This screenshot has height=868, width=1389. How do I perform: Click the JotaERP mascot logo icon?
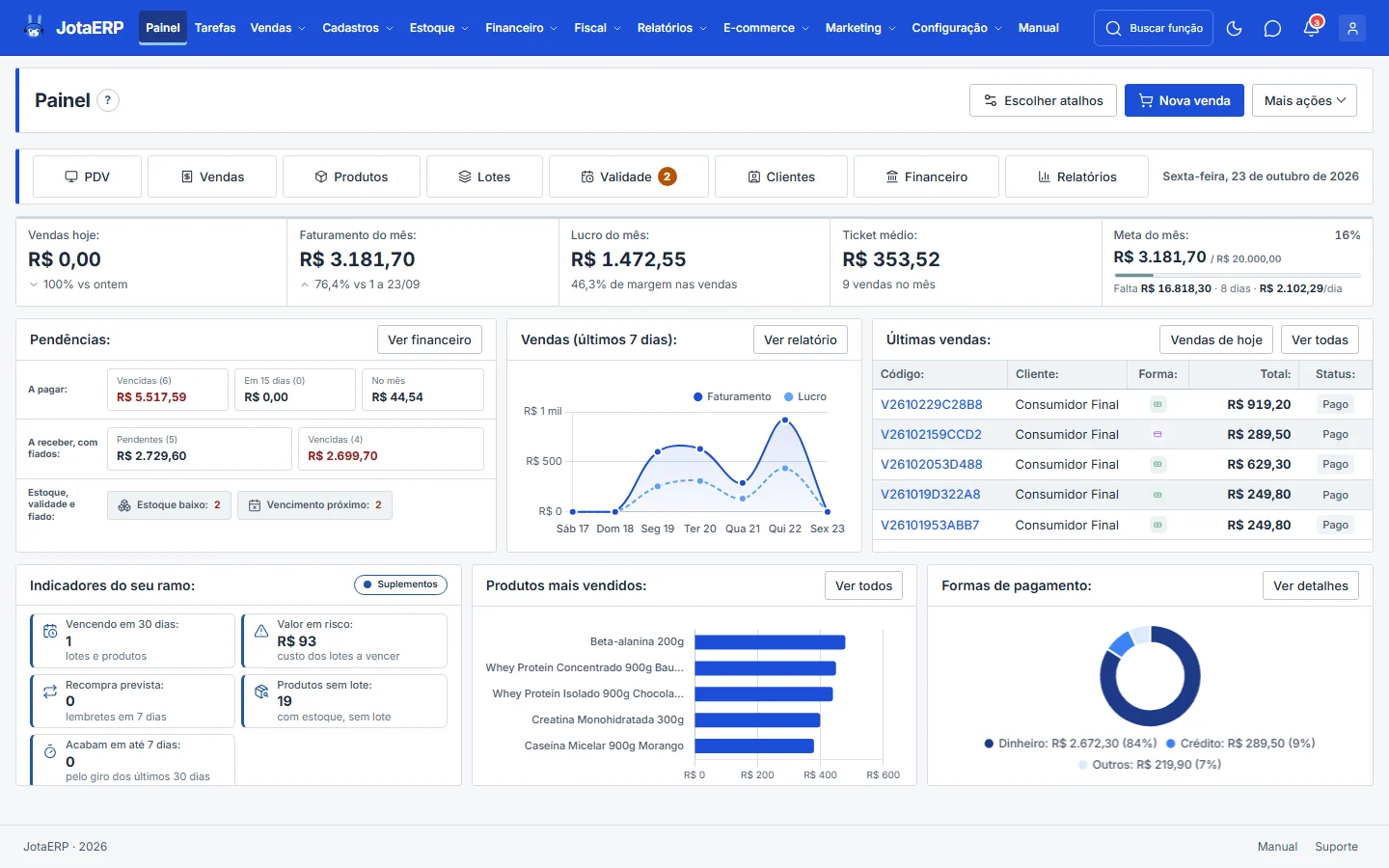point(35,27)
